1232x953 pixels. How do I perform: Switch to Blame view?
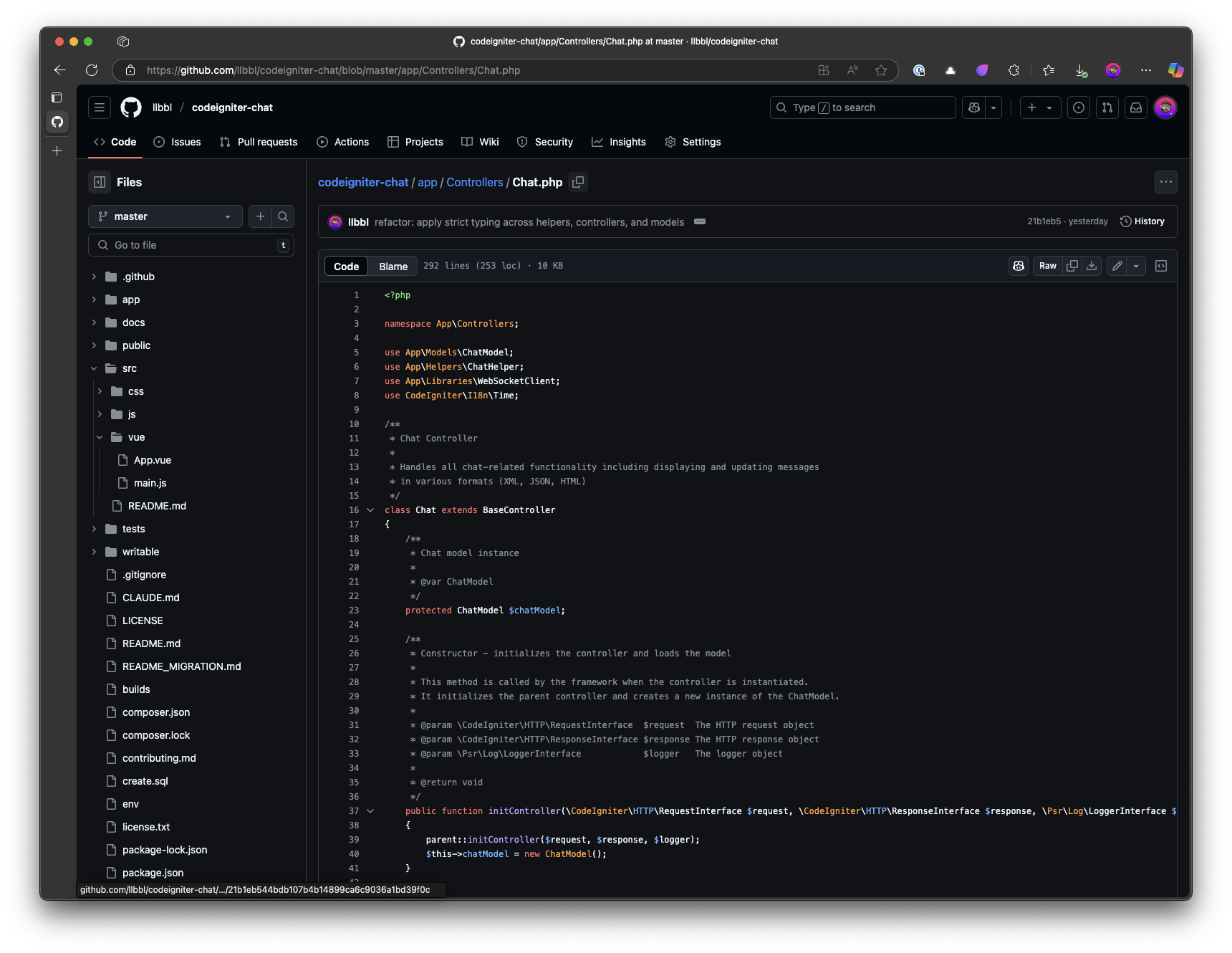(393, 267)
